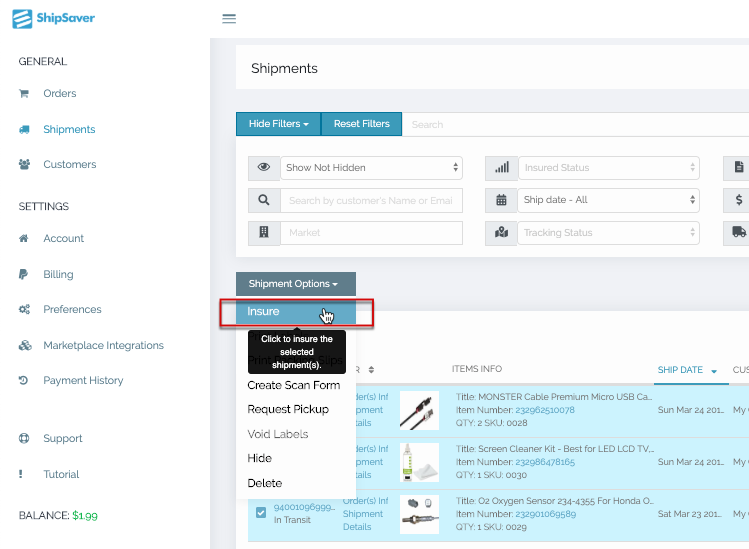The height and width of the screenshot is (549, 749).
Task: Click the Account home icon
Action: pyautogui.click(x=23, y=238)
